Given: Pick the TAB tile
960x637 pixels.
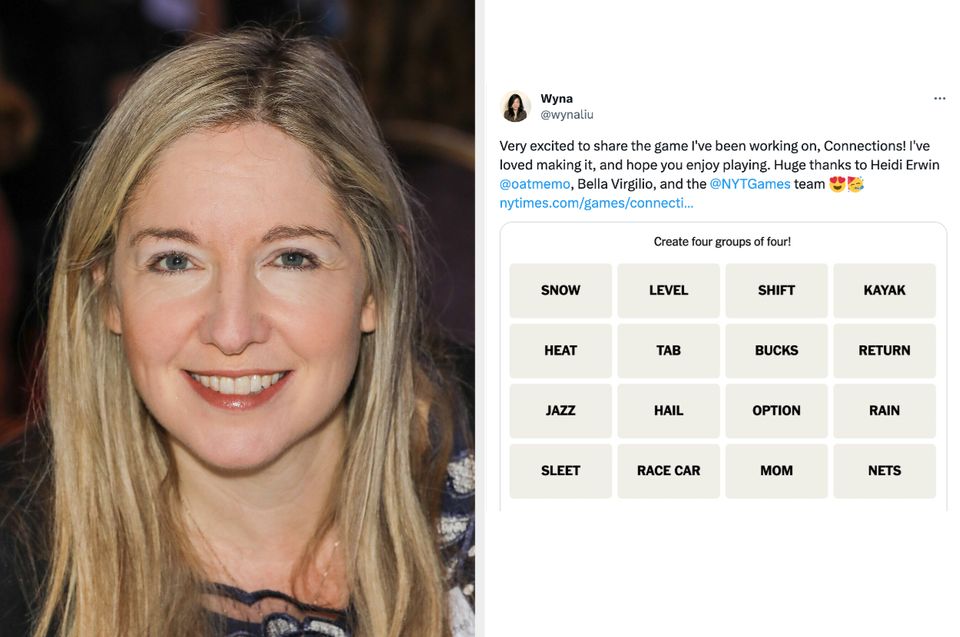Looking at the screenshot, I should tap(669, 350).
